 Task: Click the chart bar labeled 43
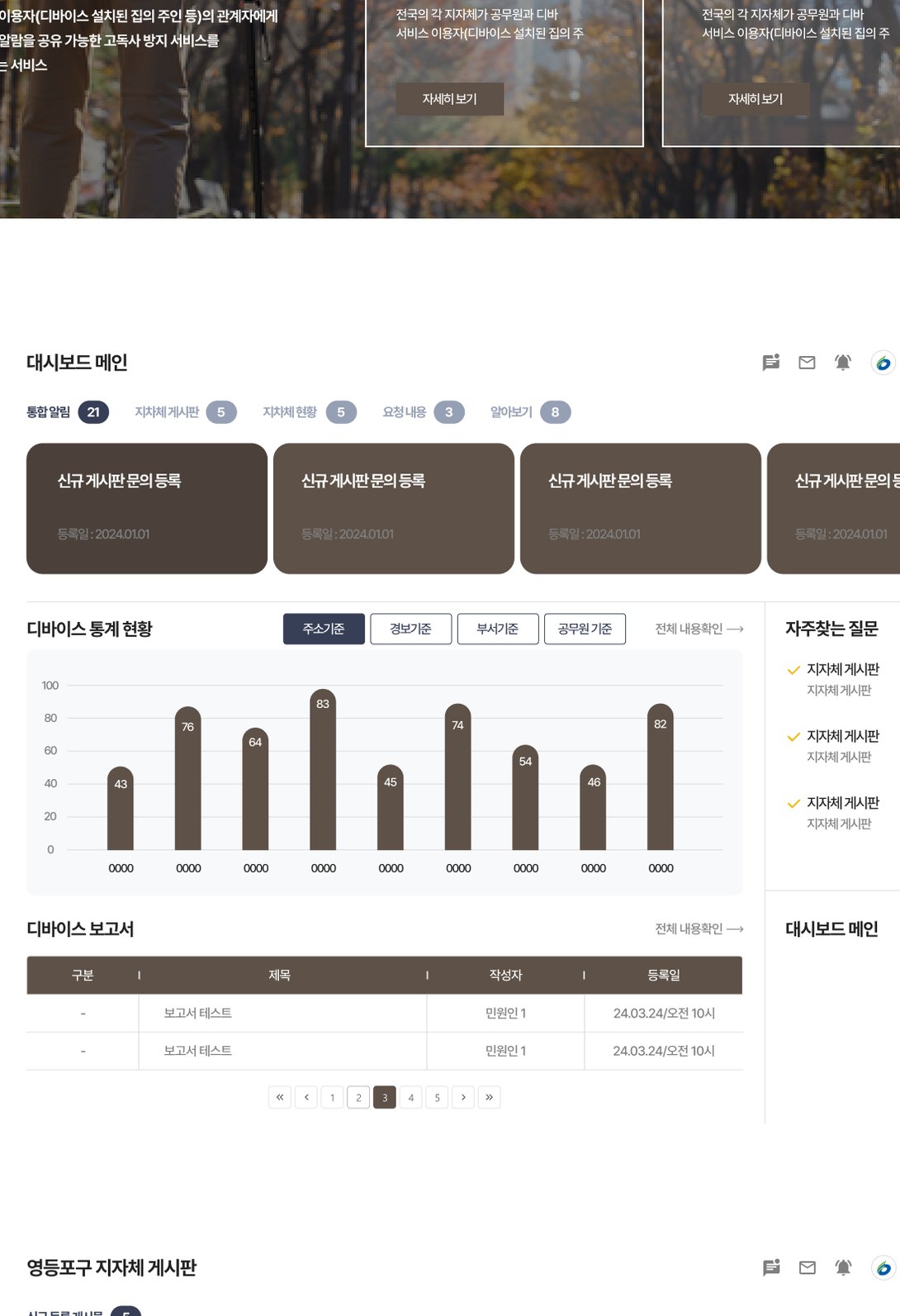coord(121,809)
